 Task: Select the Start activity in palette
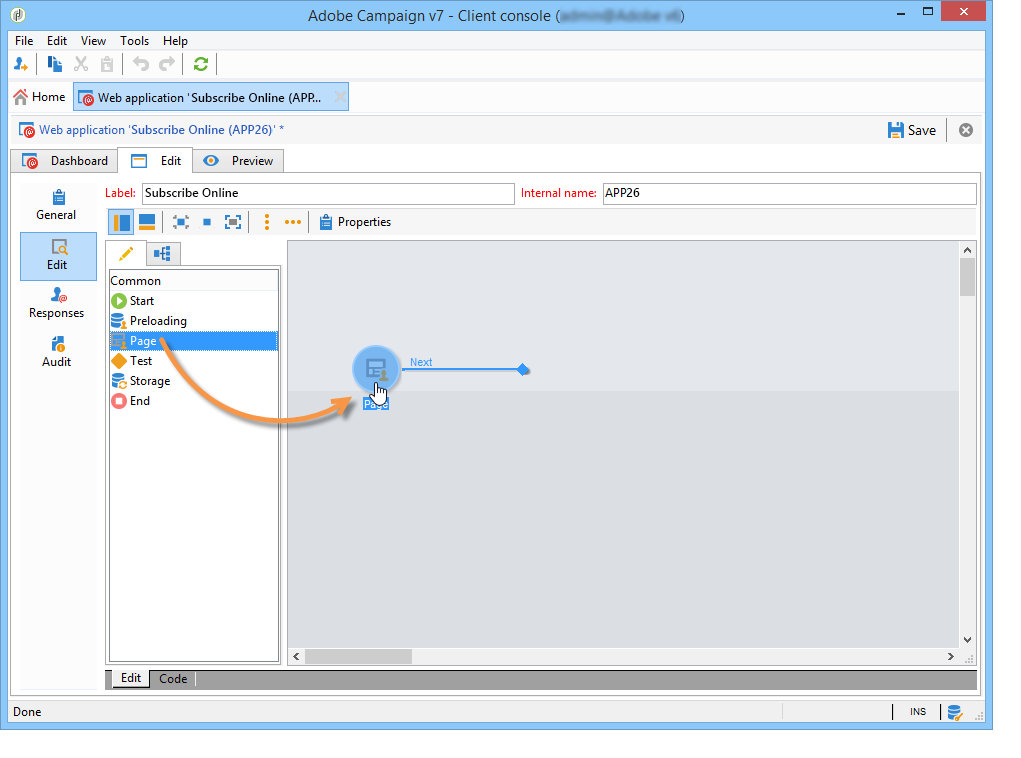pos(193,301)
